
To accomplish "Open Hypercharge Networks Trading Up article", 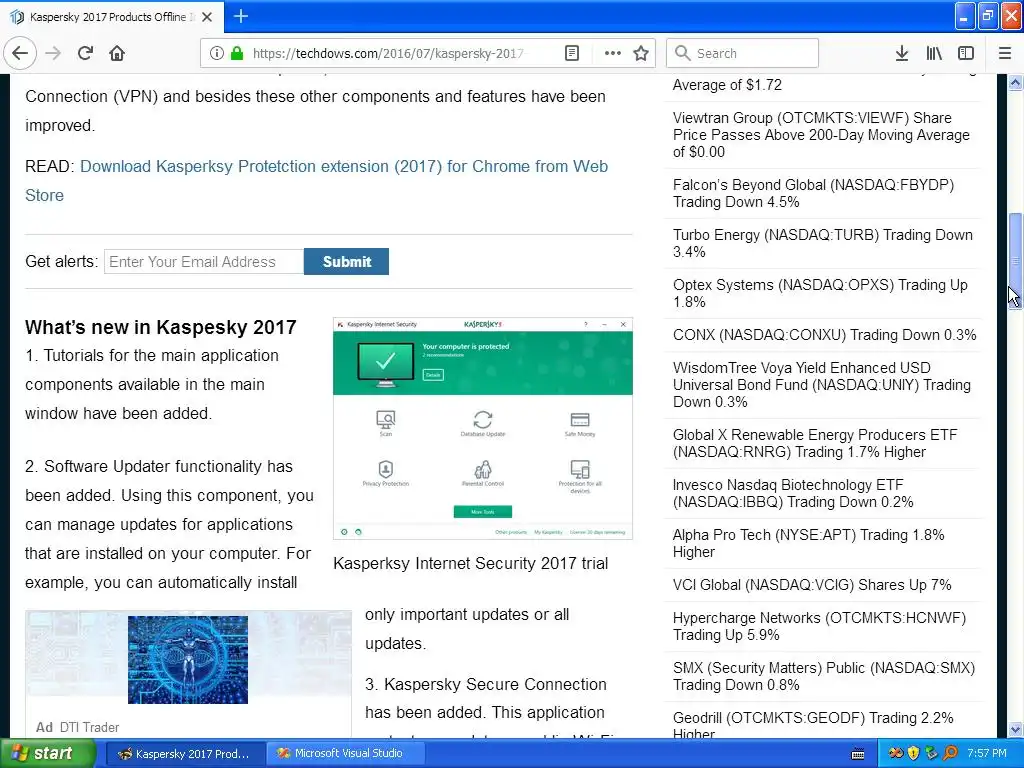I will [819, 626].
